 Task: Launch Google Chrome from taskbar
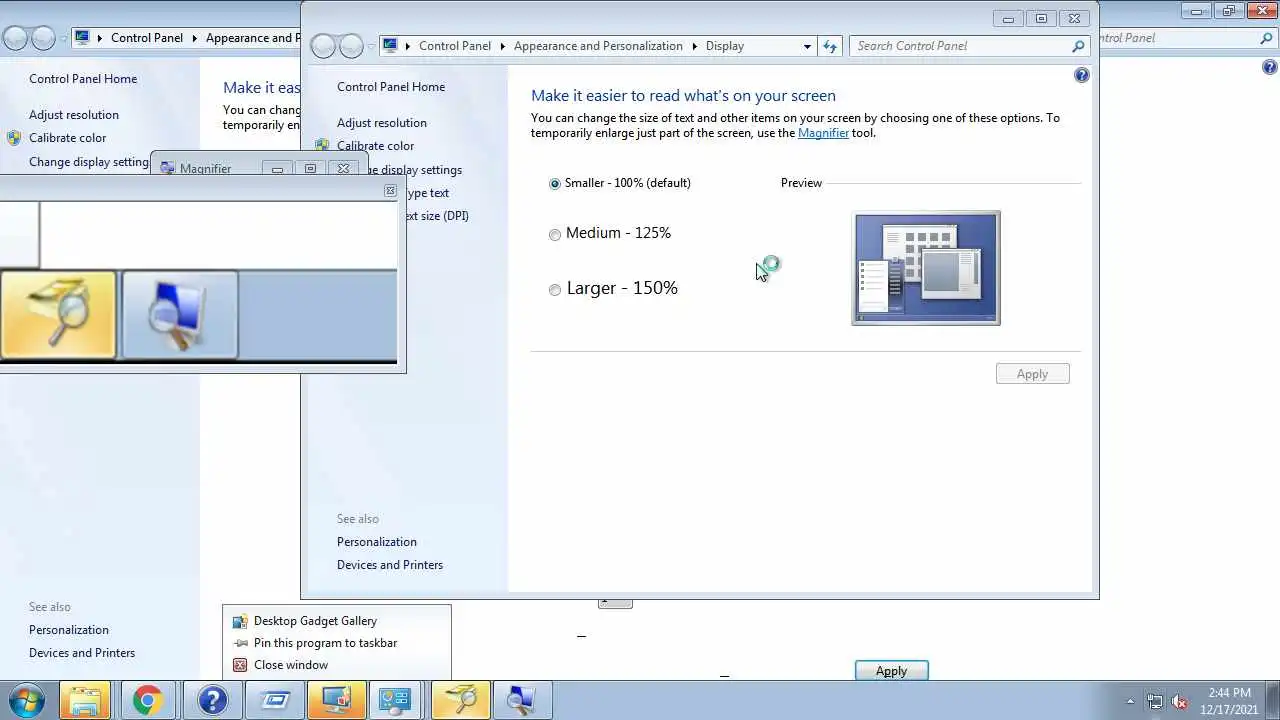(147, 700)
